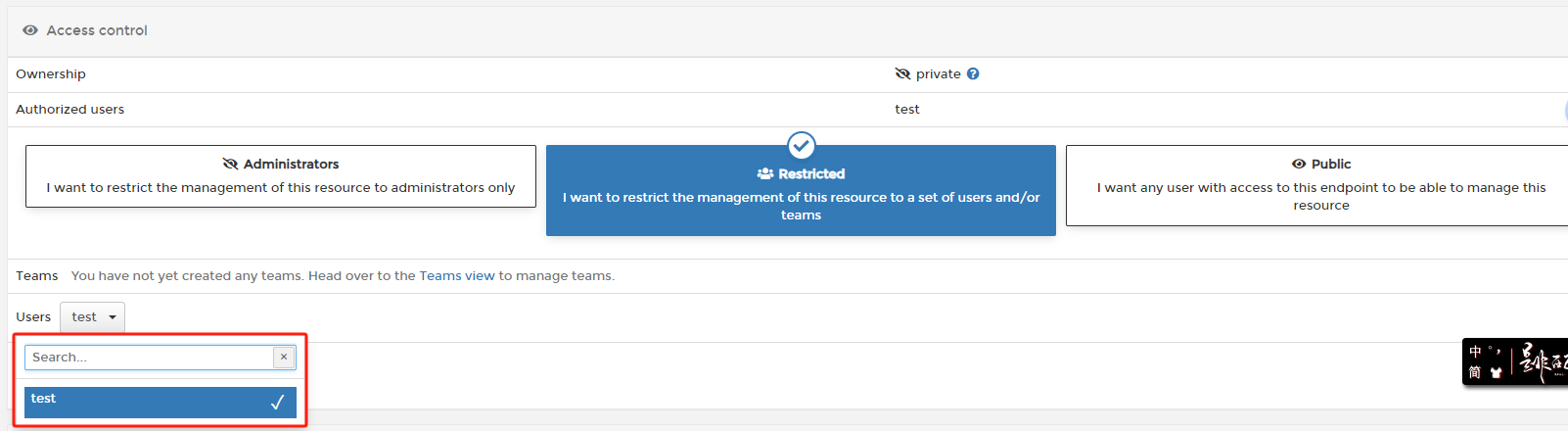This screenshot has height=431, width=1568.
Task: Choose the Public ownership option
Action: click(1320, 185)
